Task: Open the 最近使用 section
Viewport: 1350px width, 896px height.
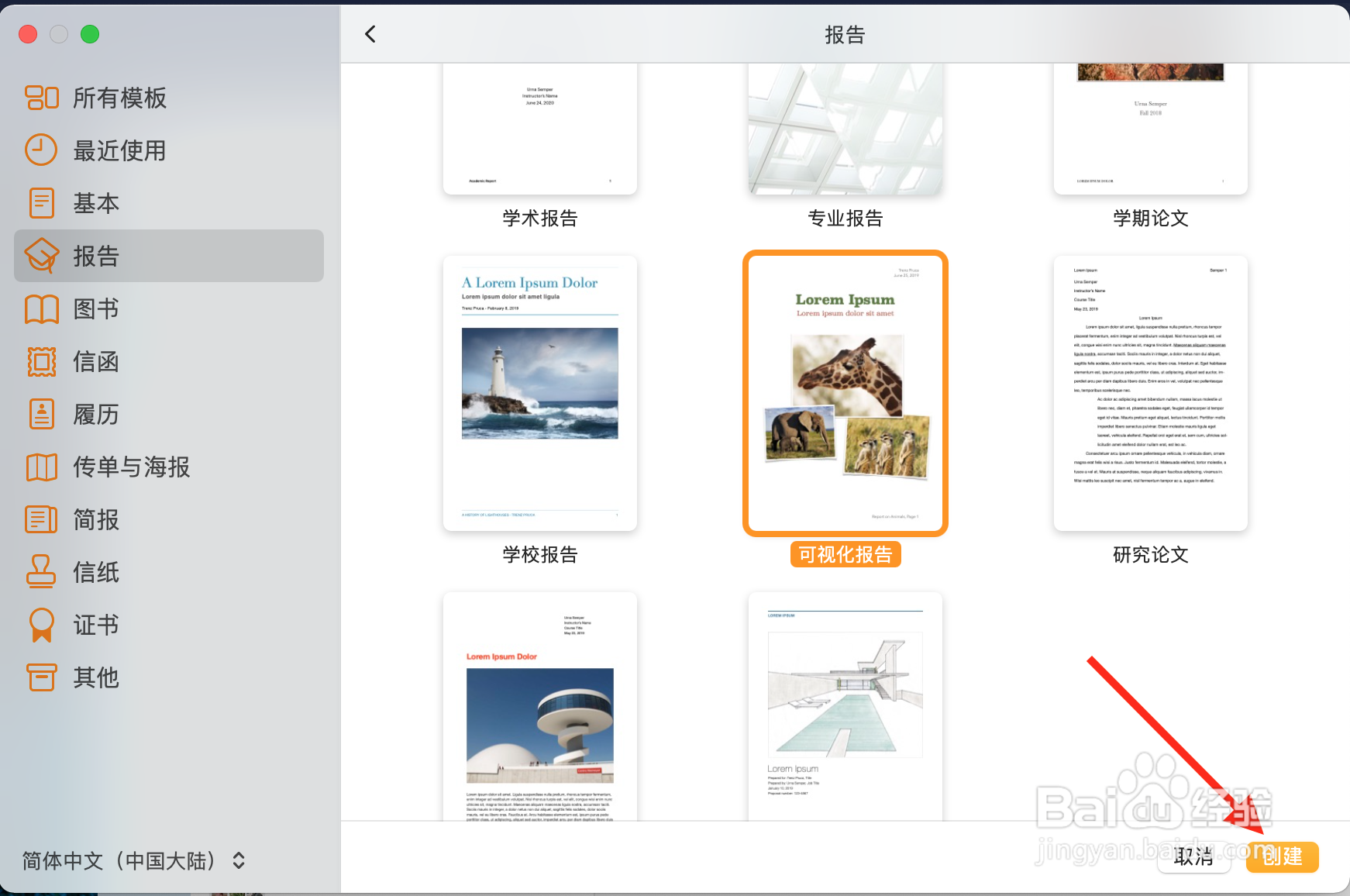Action: (119, 150)
